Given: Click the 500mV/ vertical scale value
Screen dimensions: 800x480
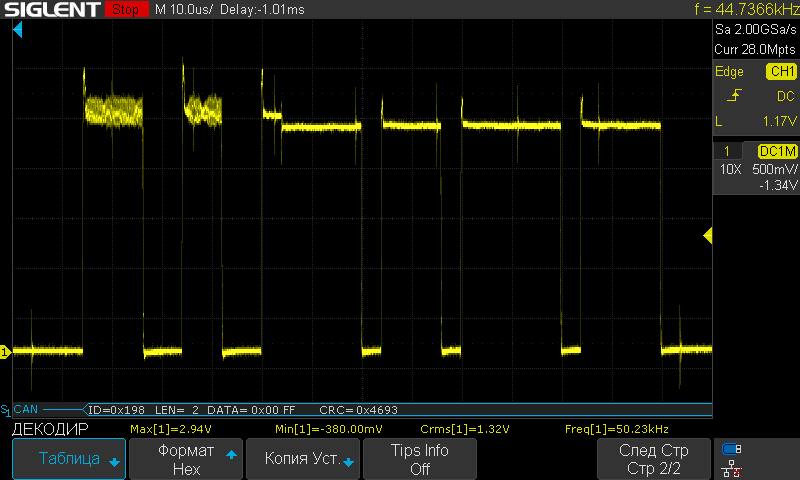Looking at the screenshot, I should coord(774,169).
